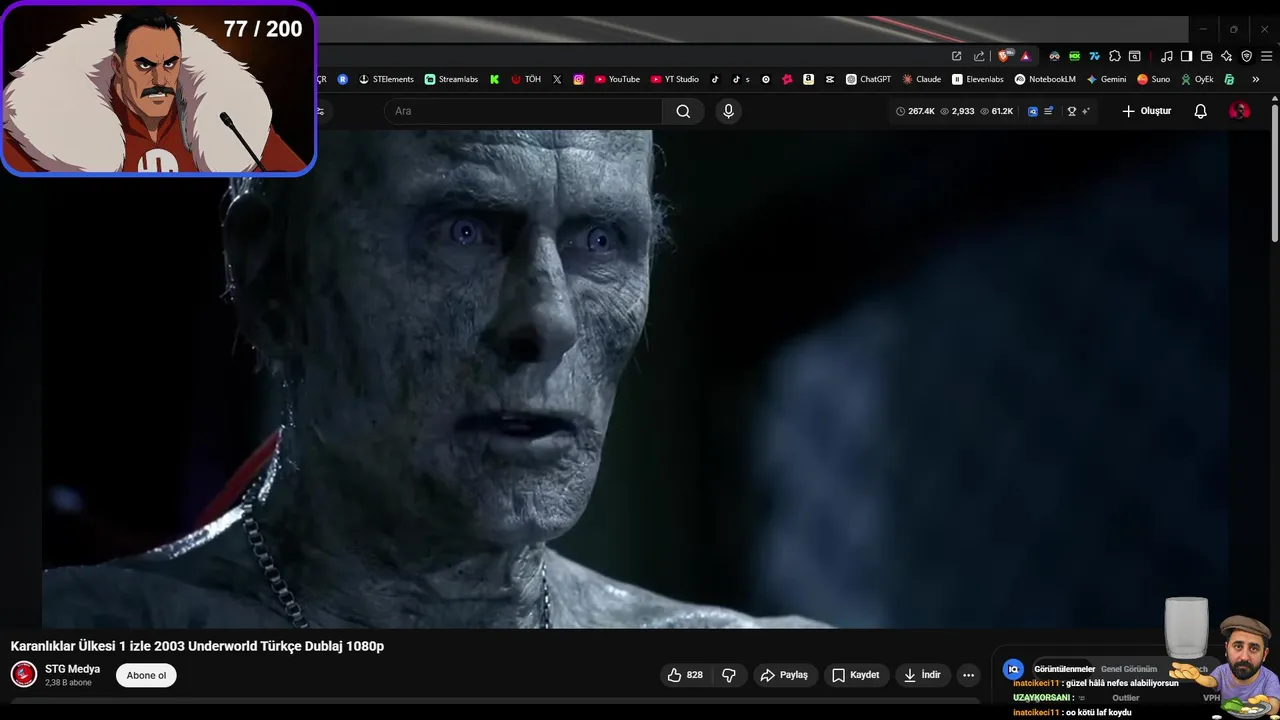Like the video with thumbs-up 828

685,675
